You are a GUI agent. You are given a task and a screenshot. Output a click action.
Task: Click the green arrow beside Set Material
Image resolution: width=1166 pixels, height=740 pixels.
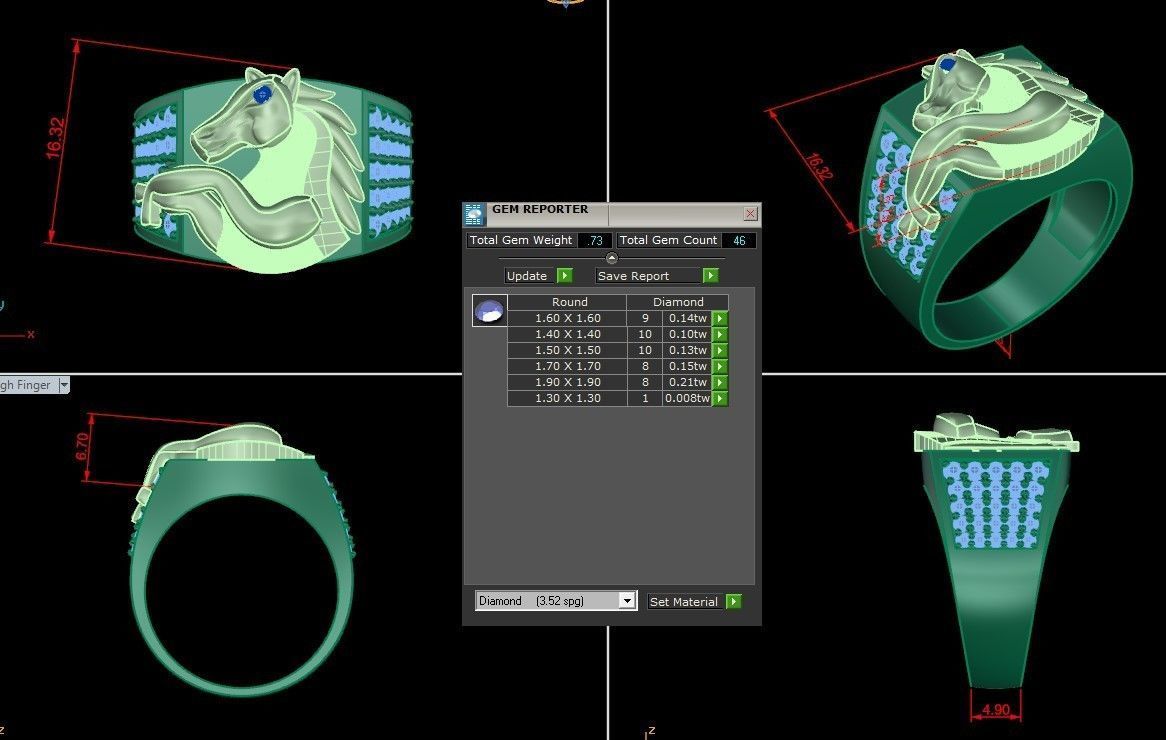735,601
